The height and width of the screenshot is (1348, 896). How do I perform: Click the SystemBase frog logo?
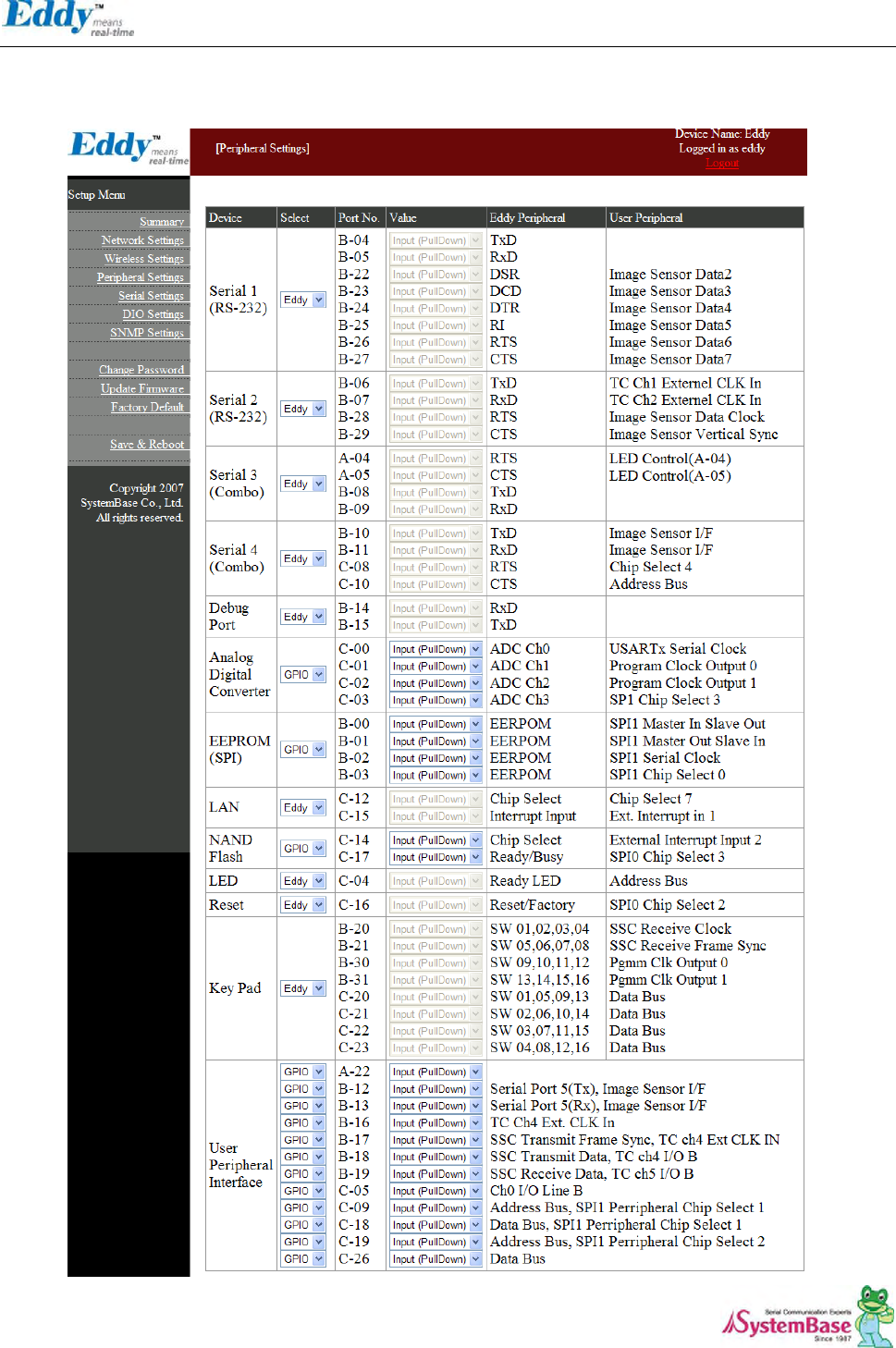[x=807, y=1317]
